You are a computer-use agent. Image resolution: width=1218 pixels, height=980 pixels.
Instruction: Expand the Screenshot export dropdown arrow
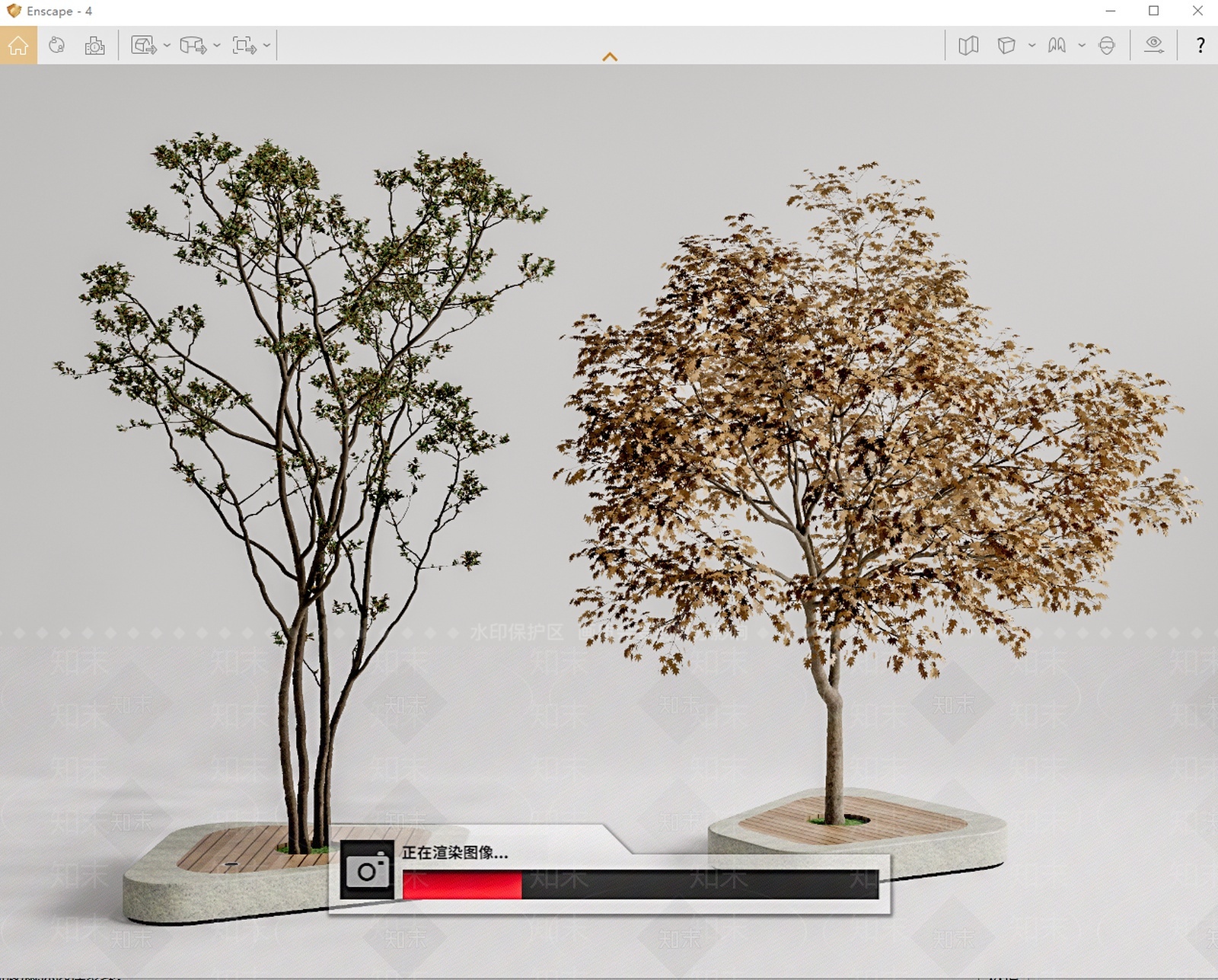click(167, 46)
